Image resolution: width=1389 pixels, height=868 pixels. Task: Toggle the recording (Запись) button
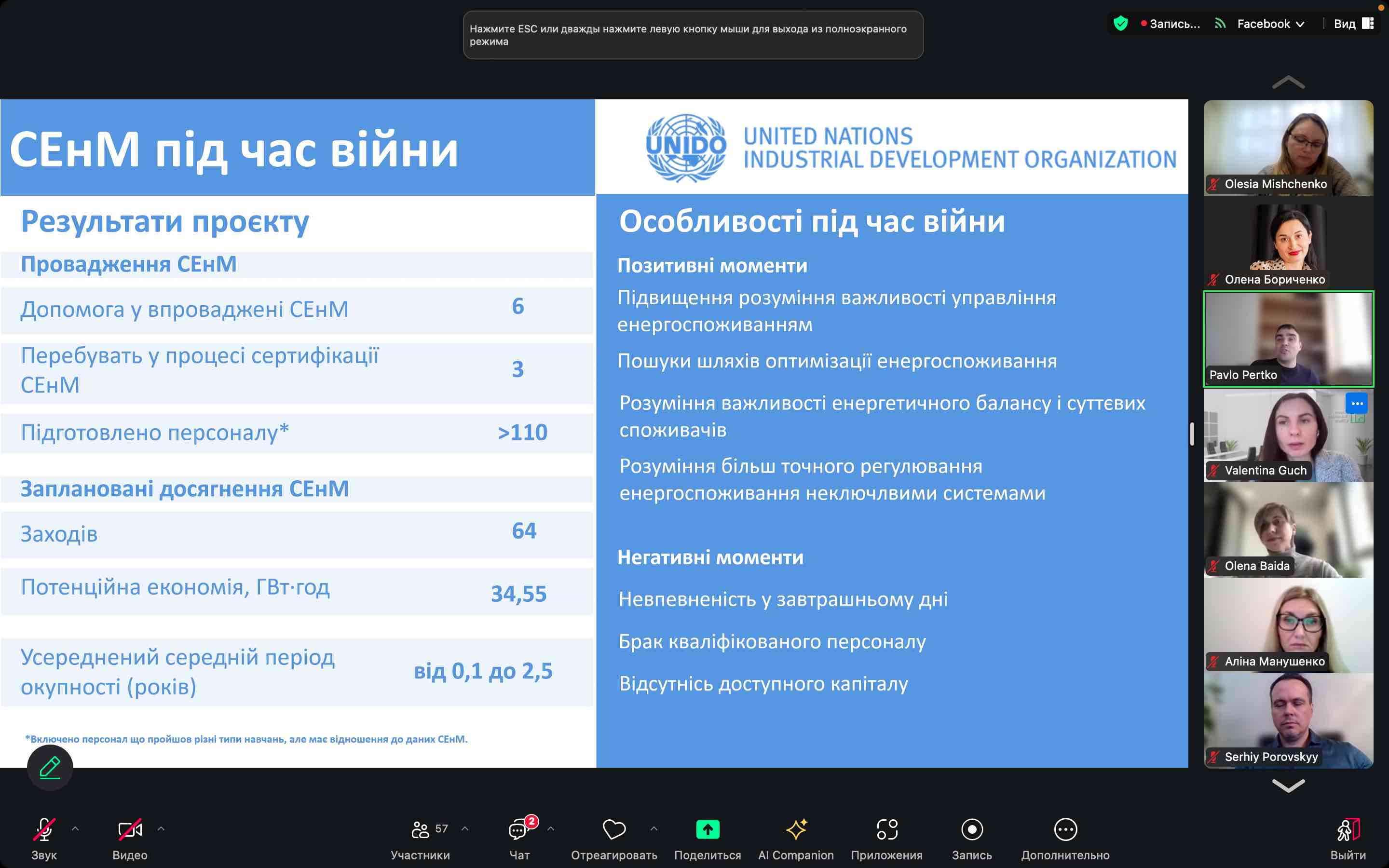click(971, 829)
